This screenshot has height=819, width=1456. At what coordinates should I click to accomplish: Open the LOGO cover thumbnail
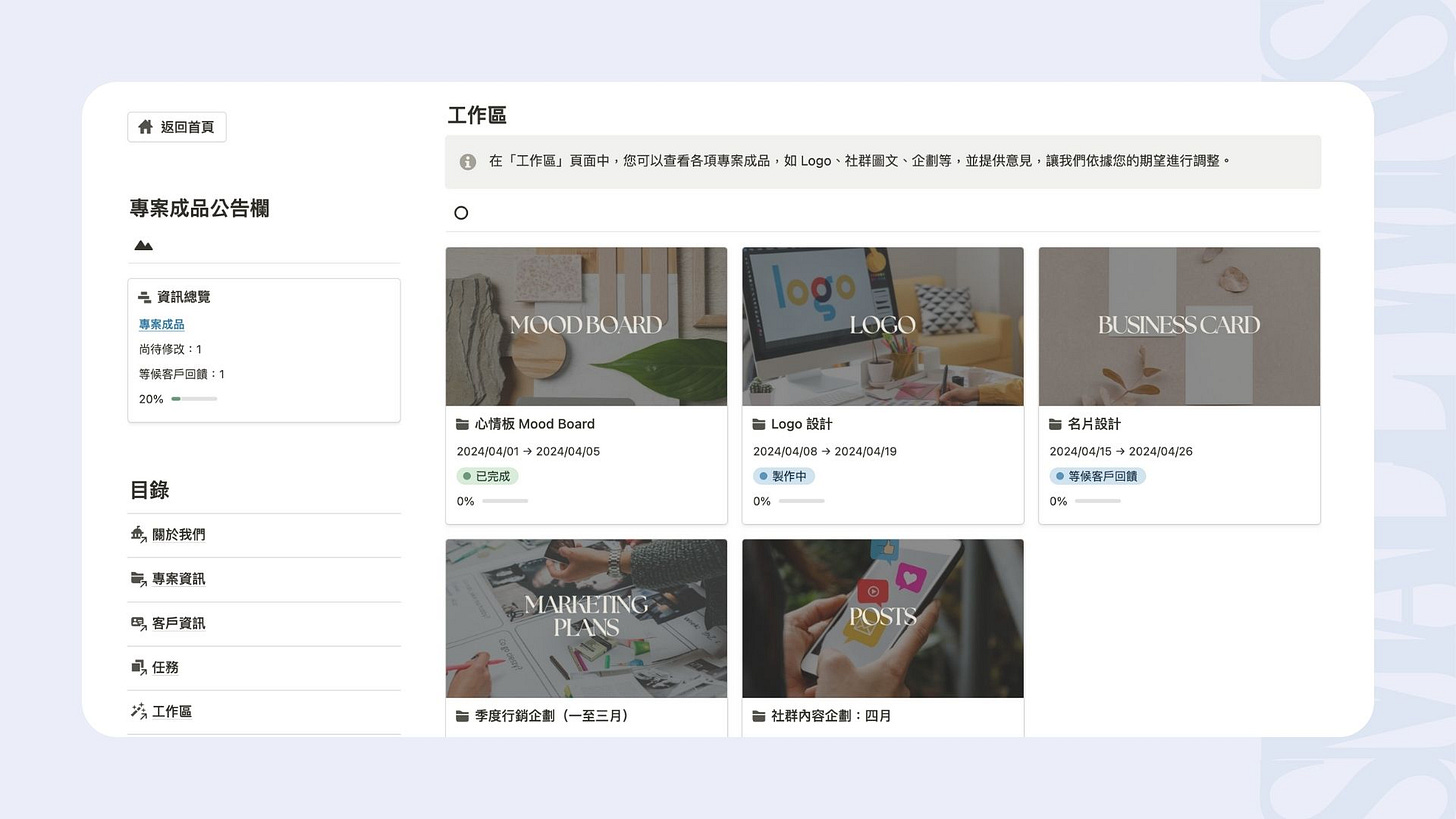coord(883,326)
